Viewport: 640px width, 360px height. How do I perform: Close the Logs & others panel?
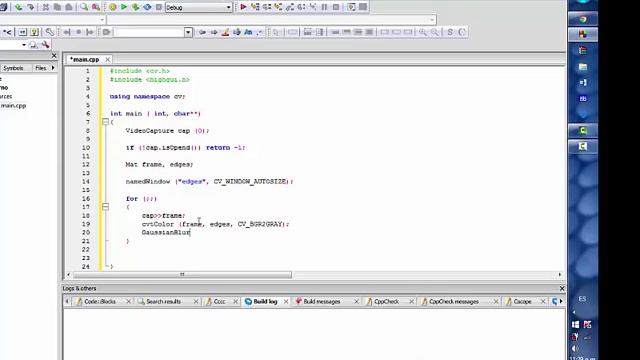coord(562,289)
